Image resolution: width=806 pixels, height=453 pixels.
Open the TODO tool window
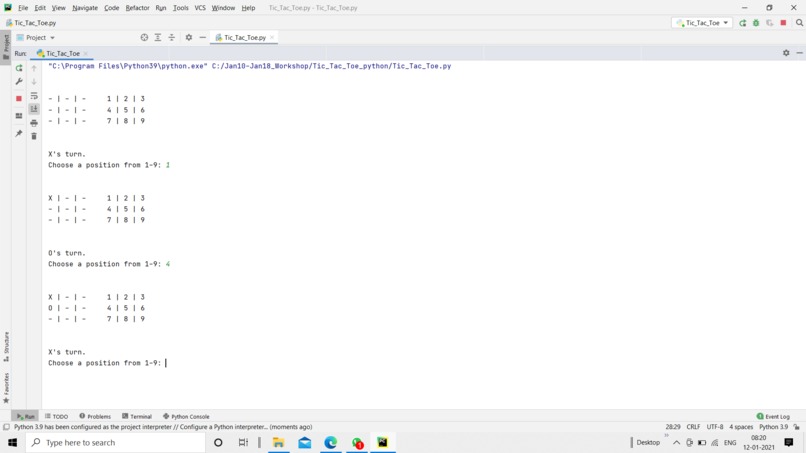point(57,416)
